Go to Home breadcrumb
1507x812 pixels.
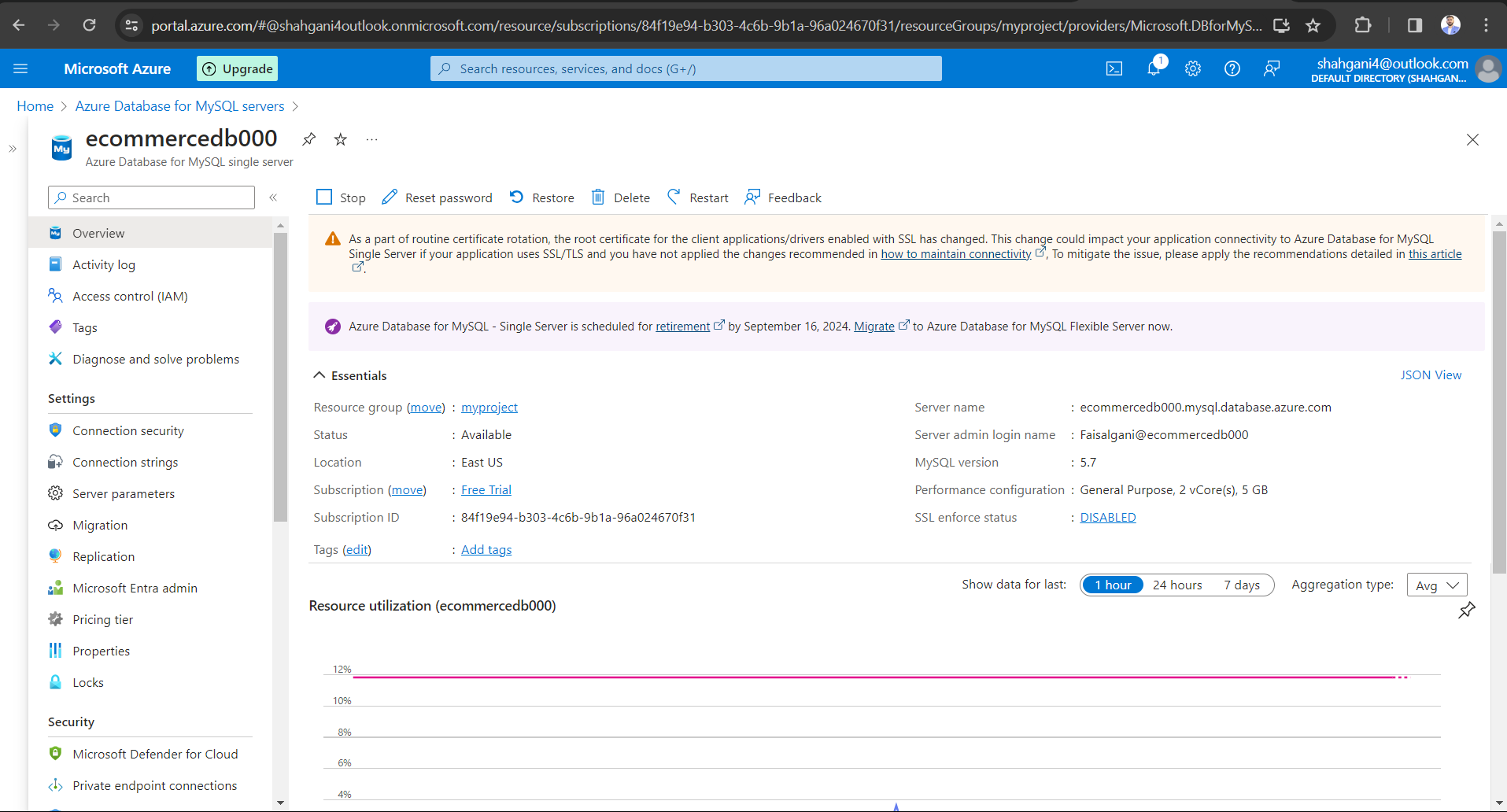35,106
